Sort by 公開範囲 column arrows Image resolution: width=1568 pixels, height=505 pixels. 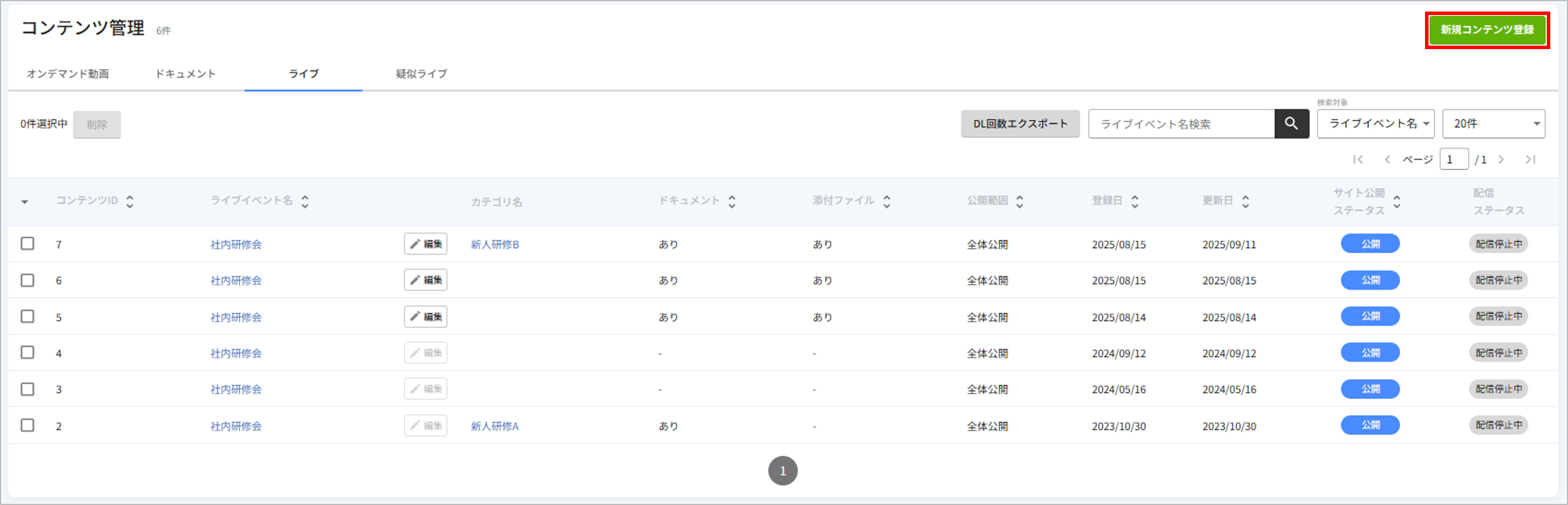tap(1020, 201)
